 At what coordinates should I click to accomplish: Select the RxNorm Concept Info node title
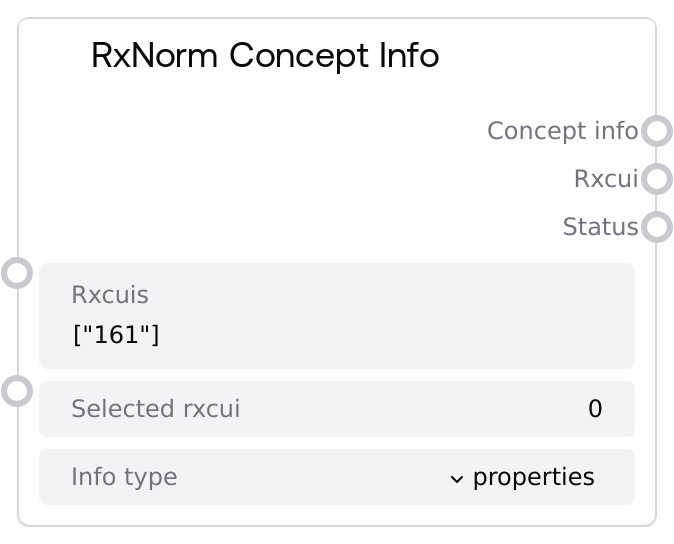coord(265,55)
